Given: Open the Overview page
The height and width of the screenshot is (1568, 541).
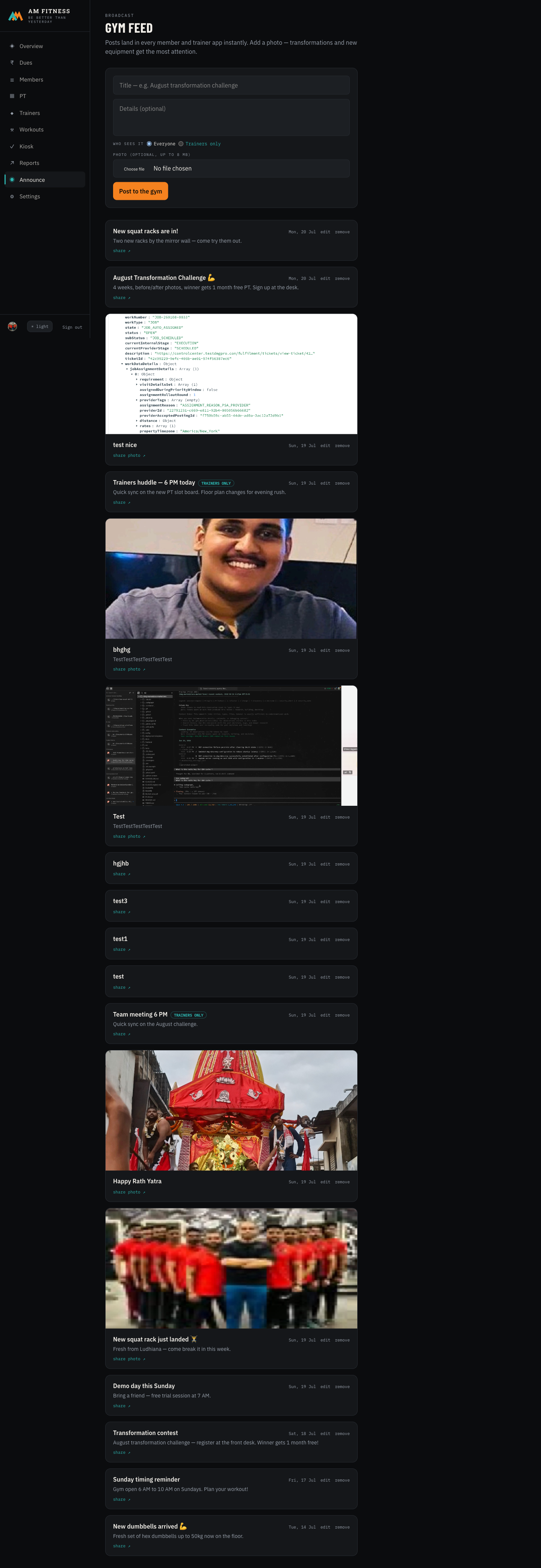Looking at the screenshot, I should click(x=45, y=46).
